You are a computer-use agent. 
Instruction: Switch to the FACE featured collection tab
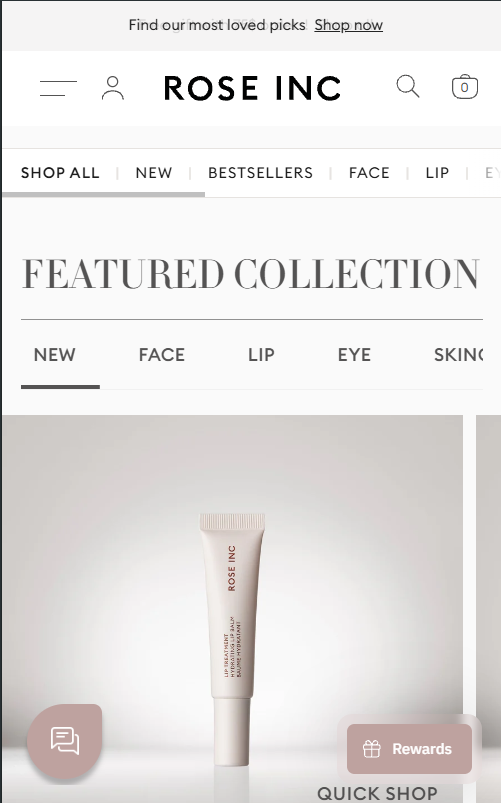[x=162, y=355]
